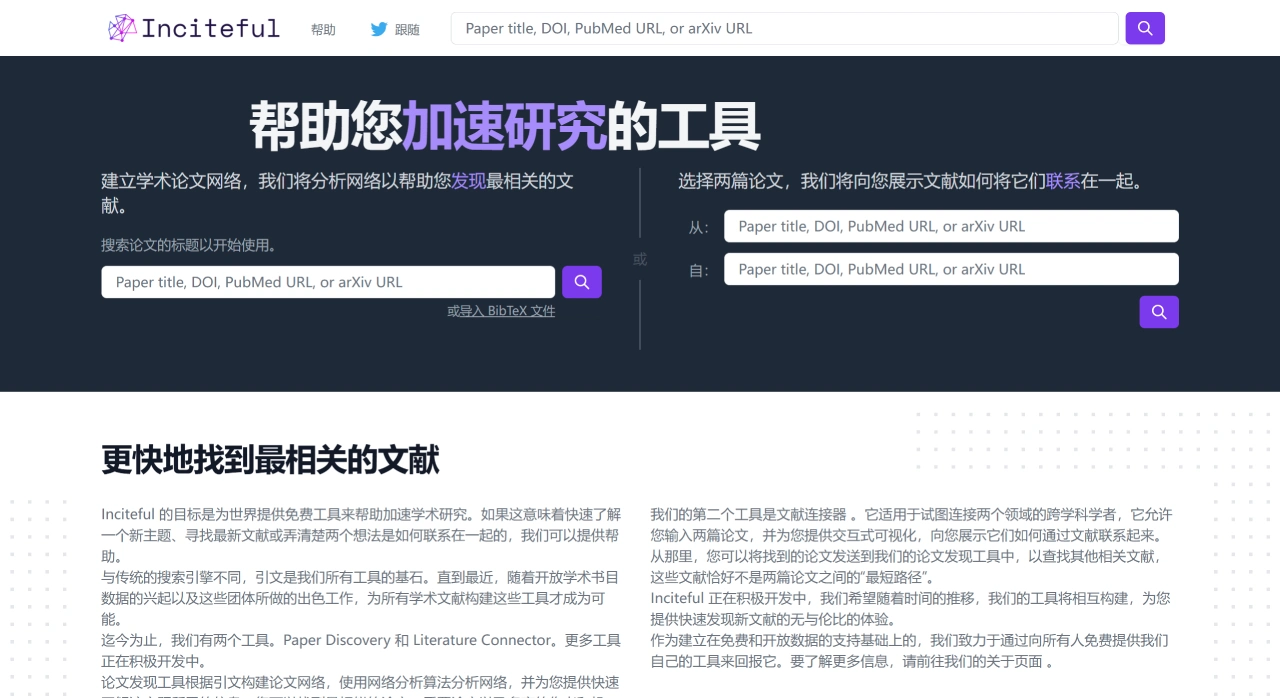Image resolution: width=1280 pixels, height=698 pixels.
Task: Click the highlighted 发现 link
Action: pos(471,181)
